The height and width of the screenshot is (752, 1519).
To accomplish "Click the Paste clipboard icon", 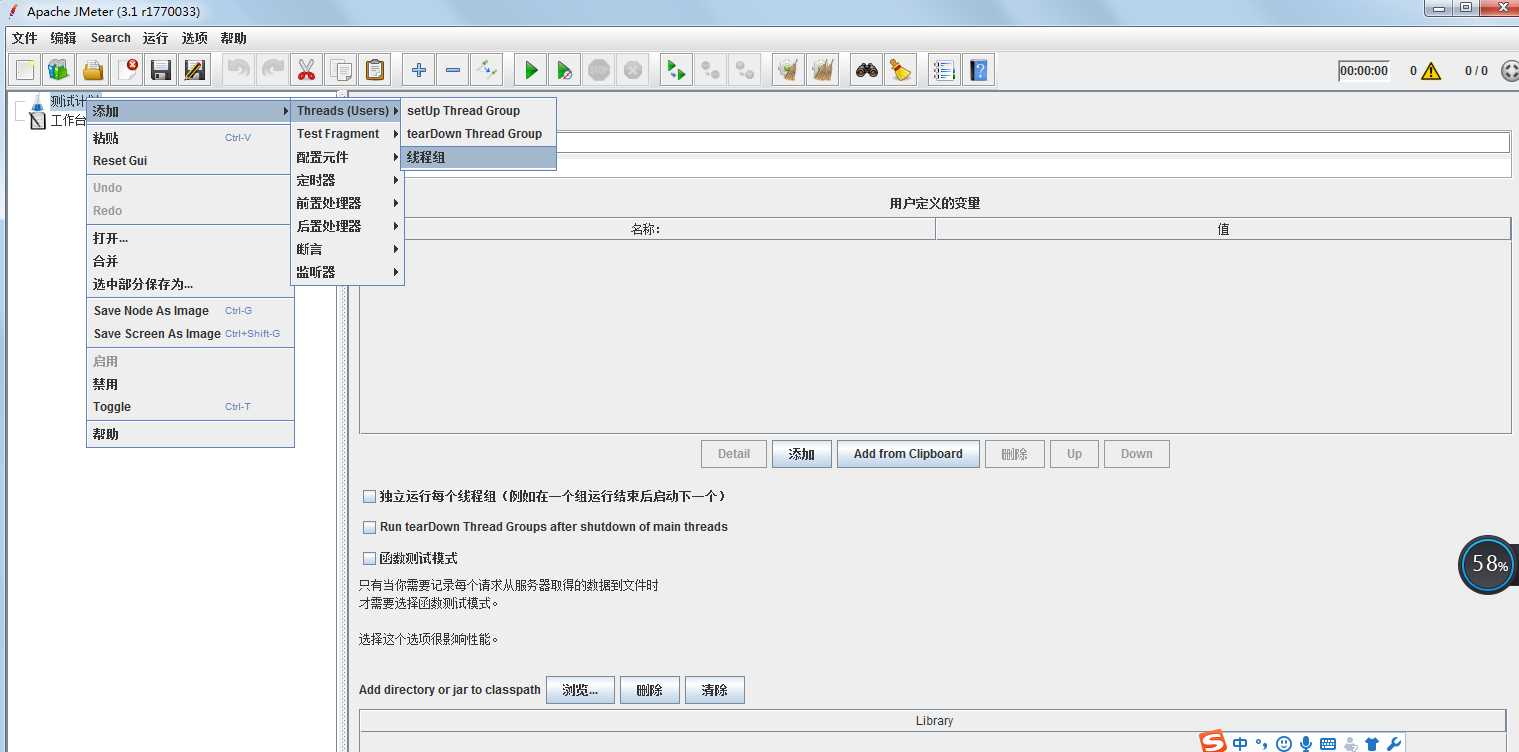I will (x=374, y=70).
